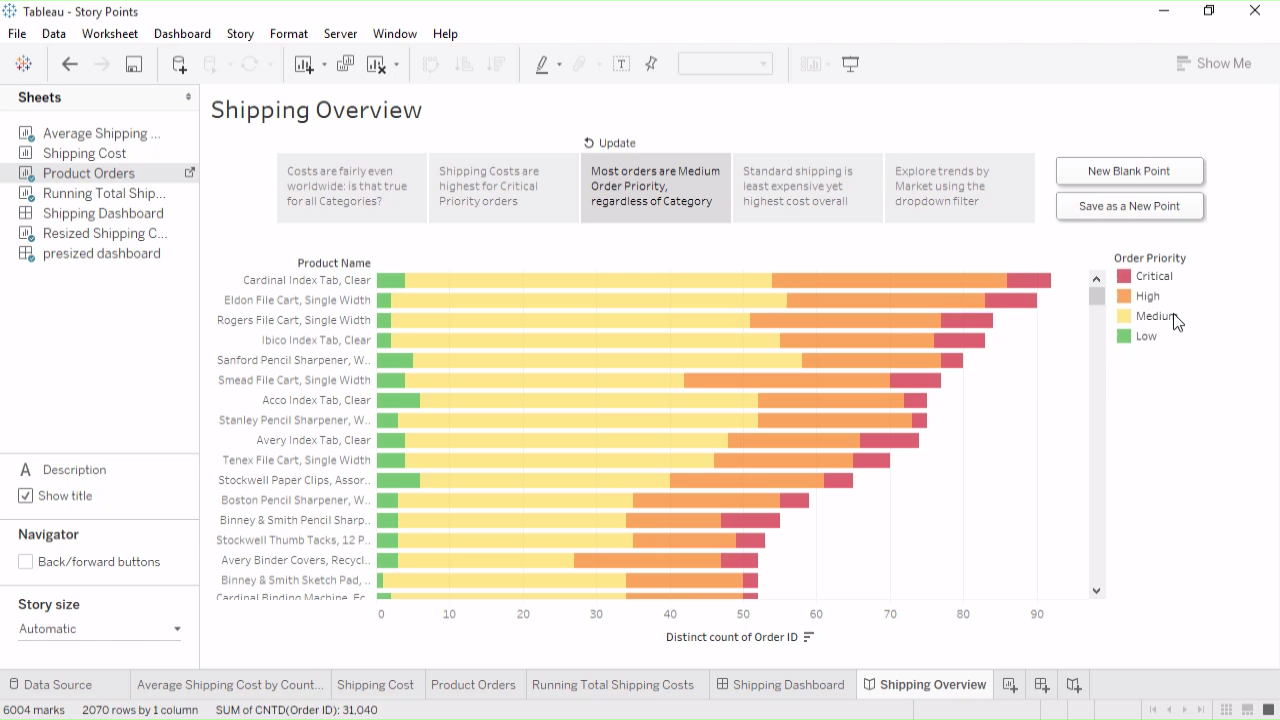
Task: Uncheck the Show title checkbox
Action: (x=26, y=496)
